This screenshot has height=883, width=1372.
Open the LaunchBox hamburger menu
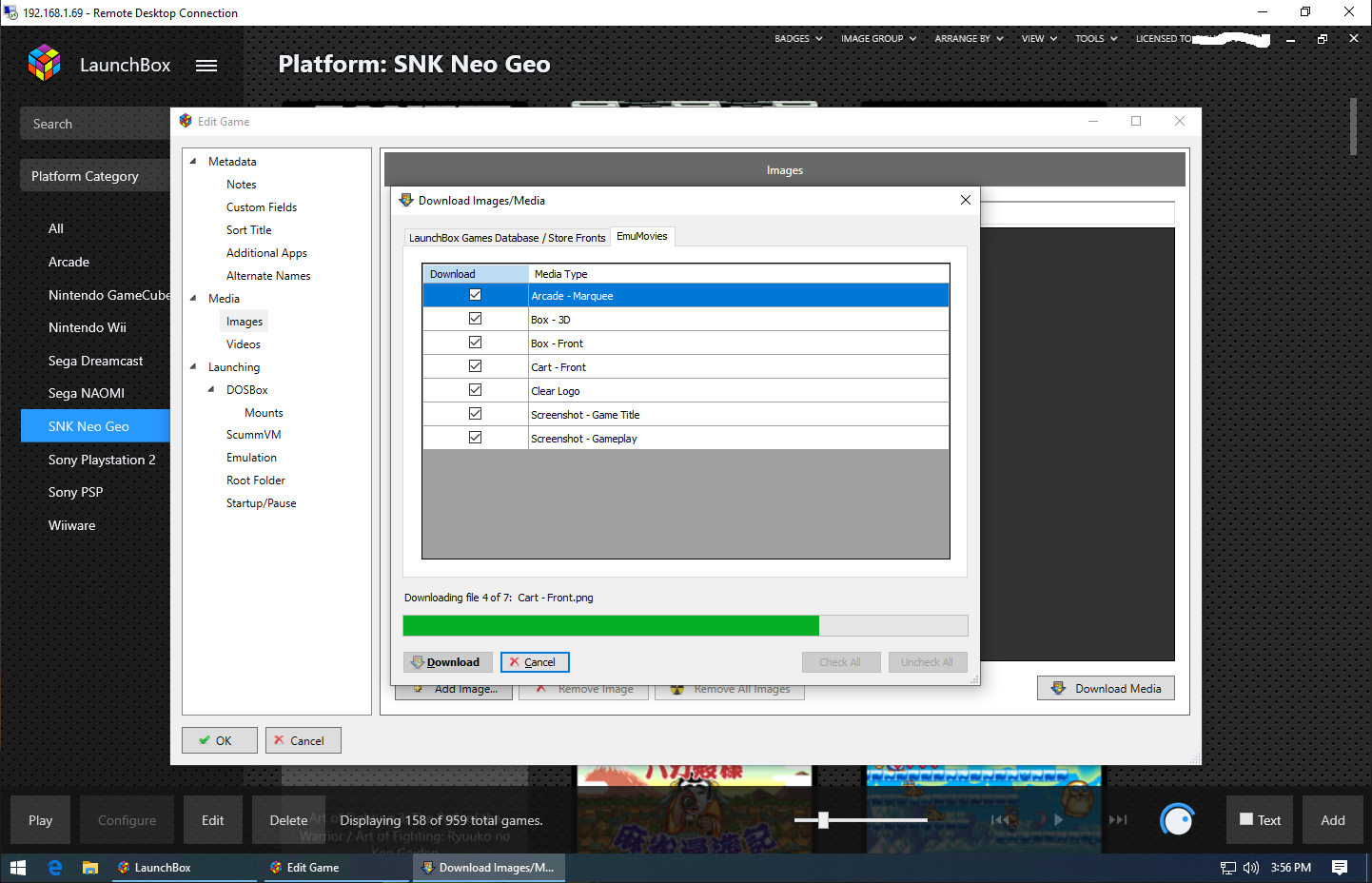[x=206, y=66]
